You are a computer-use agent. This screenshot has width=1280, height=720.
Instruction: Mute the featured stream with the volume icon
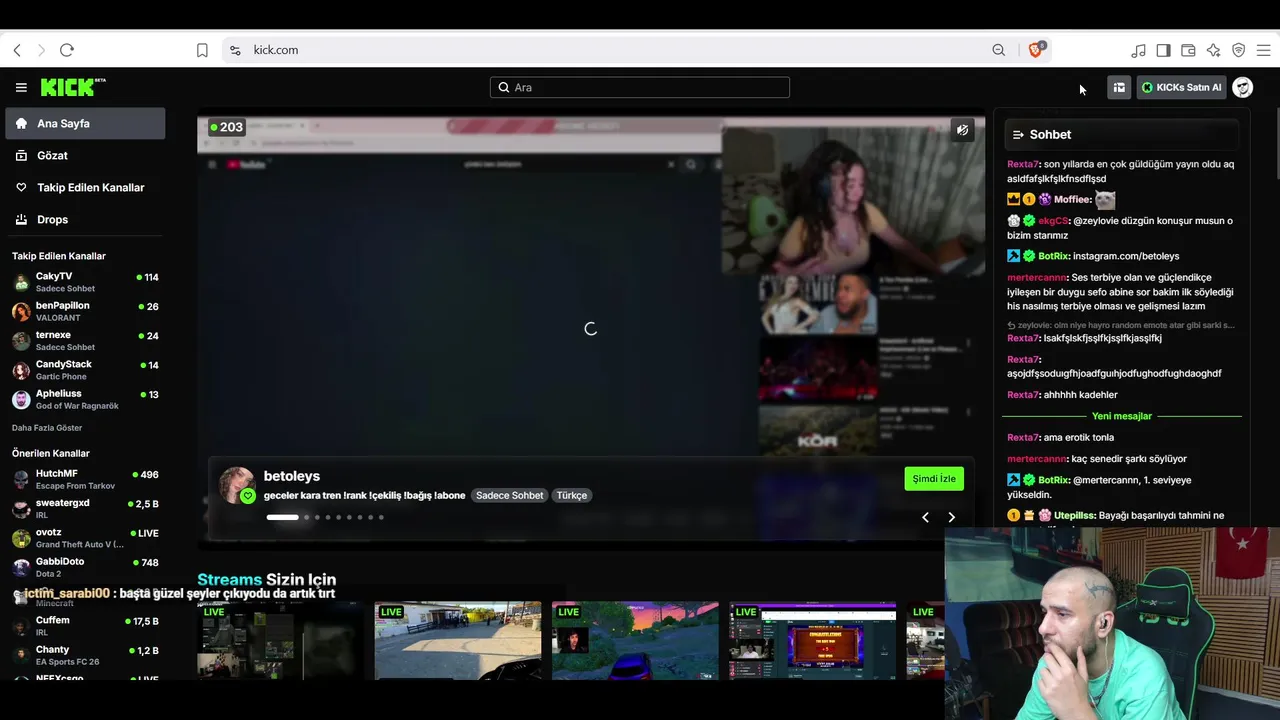962,130
